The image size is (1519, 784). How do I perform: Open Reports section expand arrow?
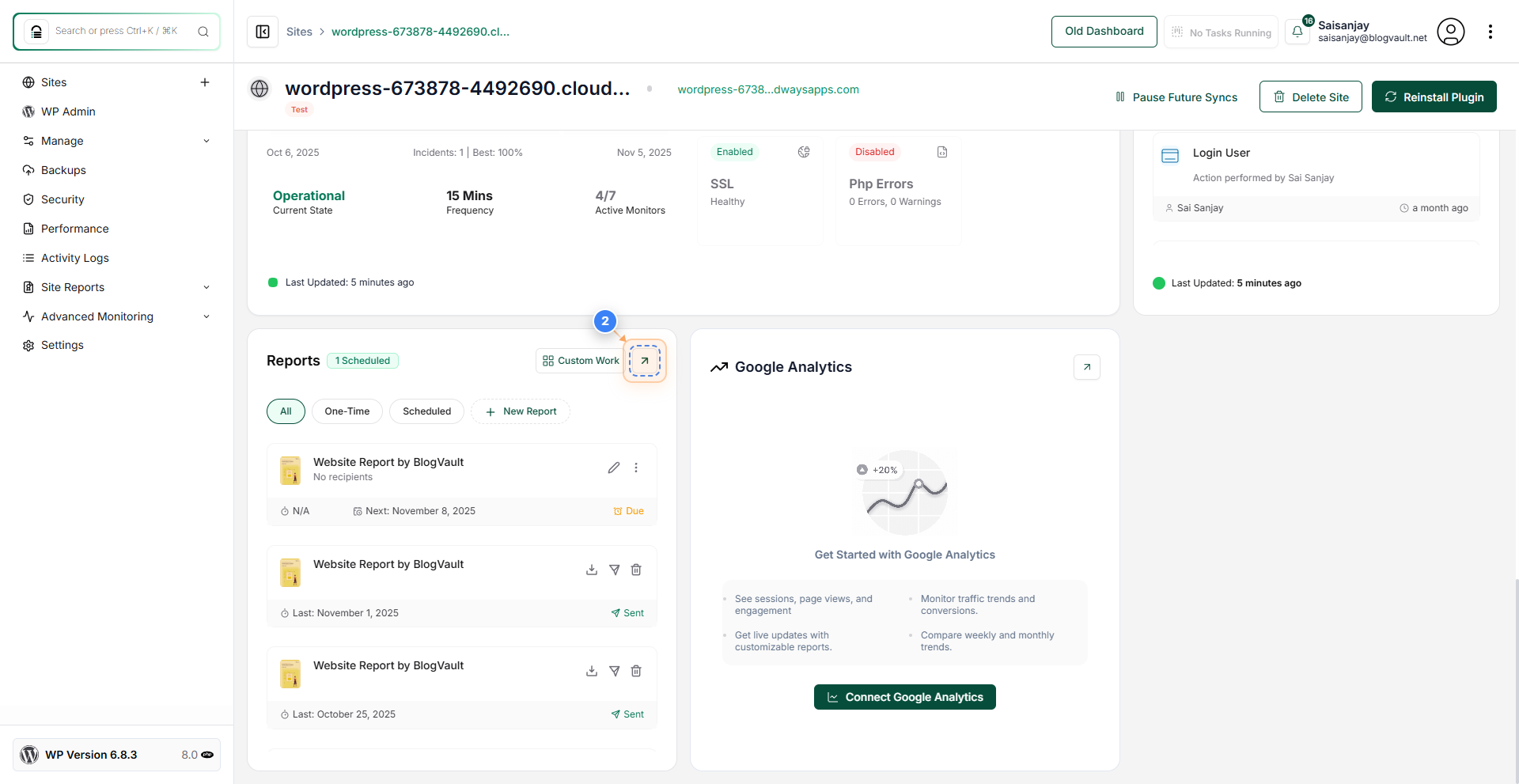(645, 361)
